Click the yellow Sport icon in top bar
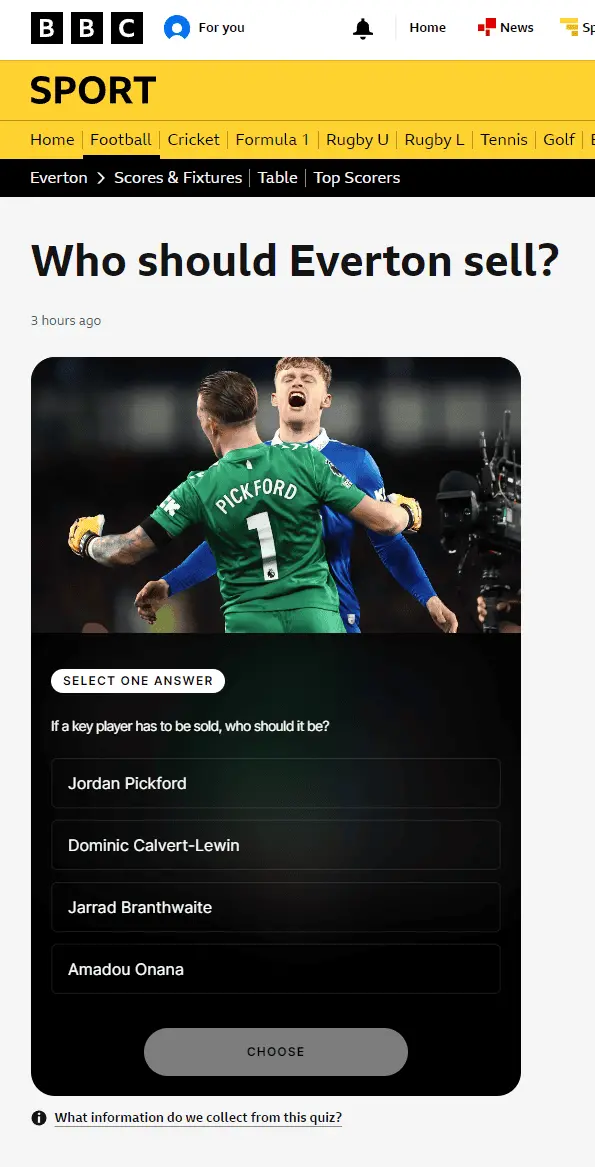595x1167 pixels. (x=569, y=28)
